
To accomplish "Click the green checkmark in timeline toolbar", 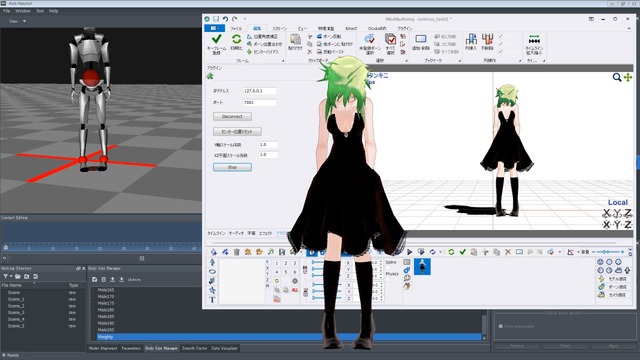I will 462,252.
